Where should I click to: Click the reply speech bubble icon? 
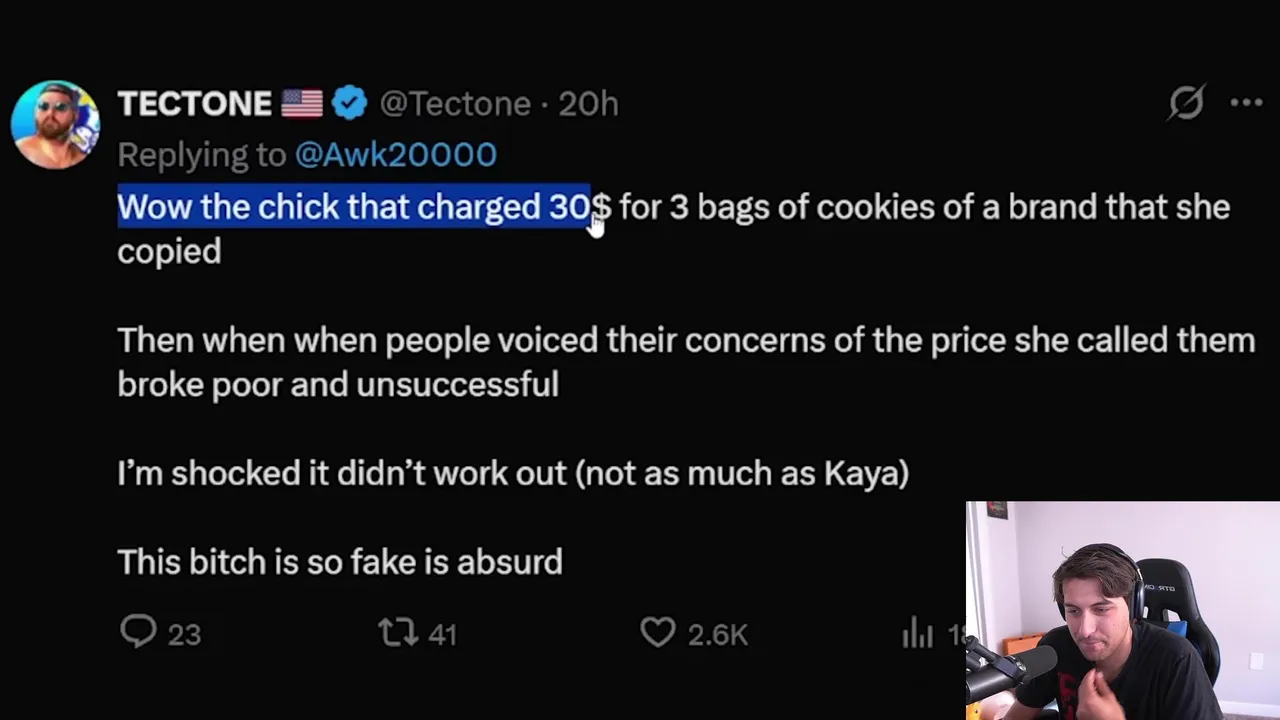tap(138, 632)
